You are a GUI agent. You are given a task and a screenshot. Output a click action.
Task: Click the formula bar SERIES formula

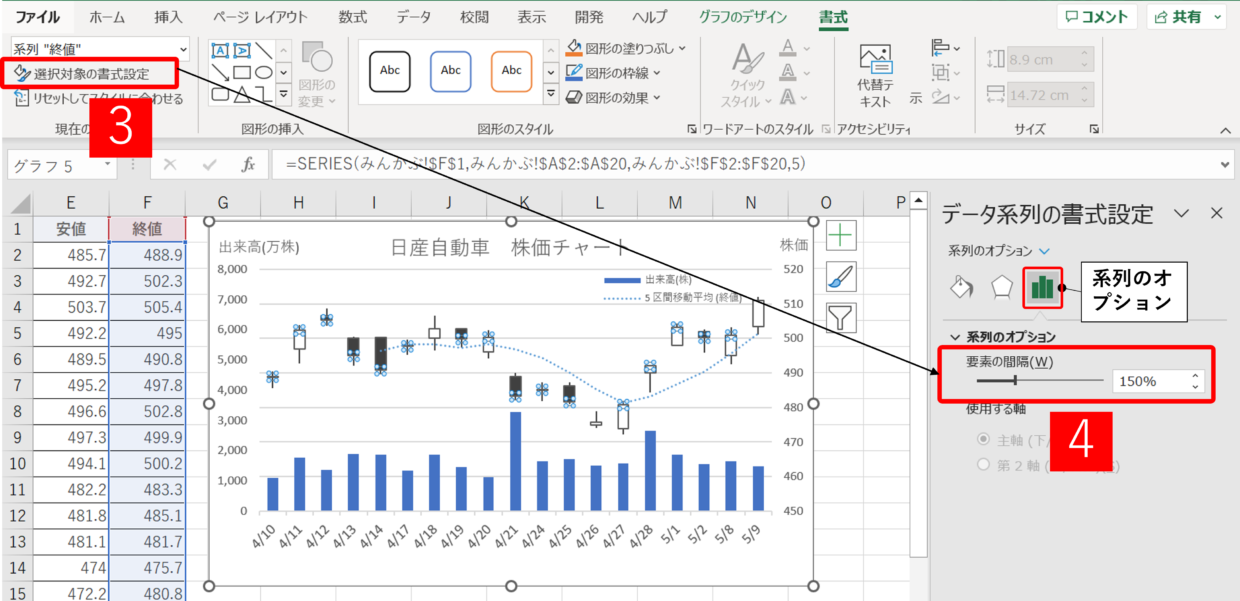[x=545, y=164]
